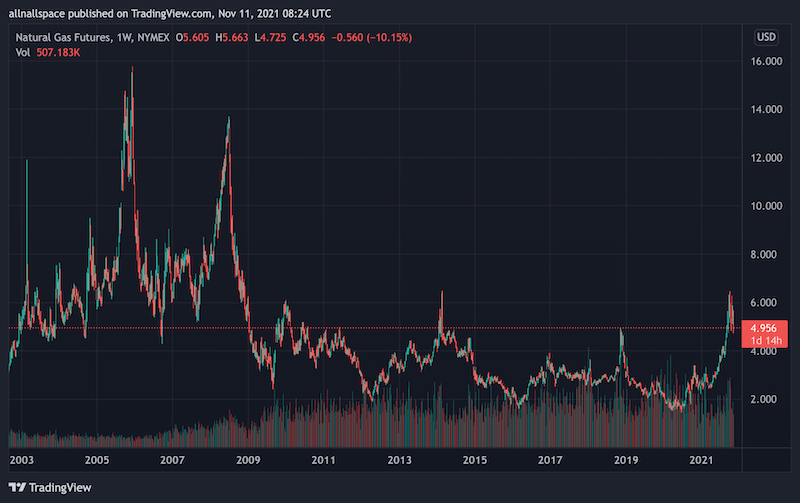Click the 6.000 price axis label

763,303
